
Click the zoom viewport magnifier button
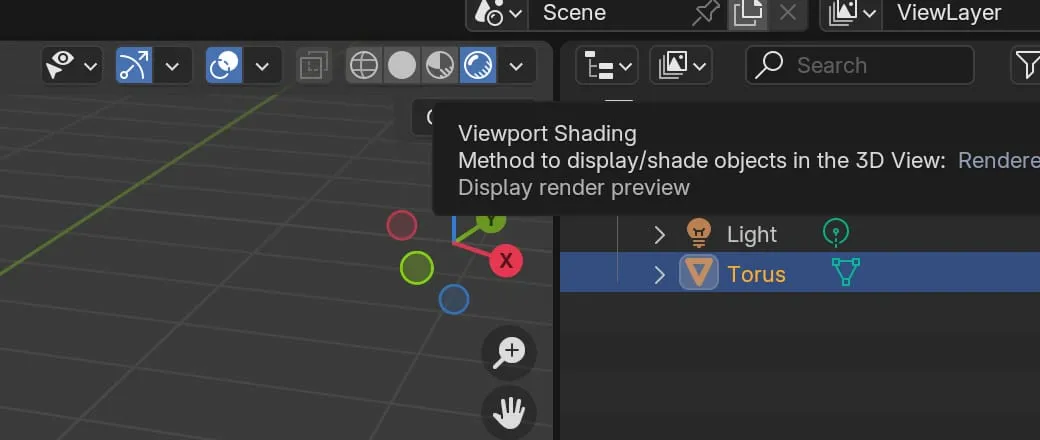point(511,351)
